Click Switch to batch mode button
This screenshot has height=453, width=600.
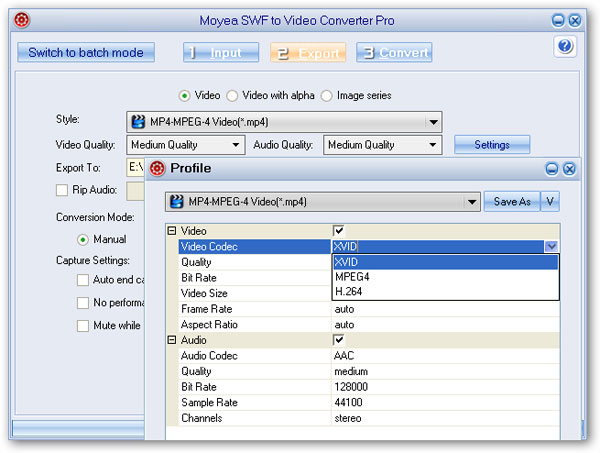(86, 52)
